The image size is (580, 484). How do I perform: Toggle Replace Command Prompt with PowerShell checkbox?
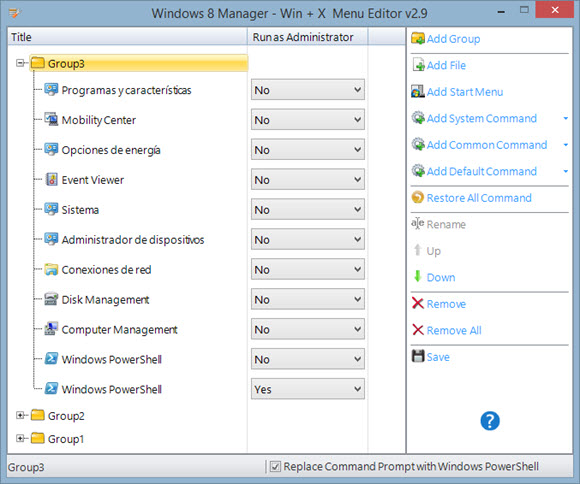[275, 467]
